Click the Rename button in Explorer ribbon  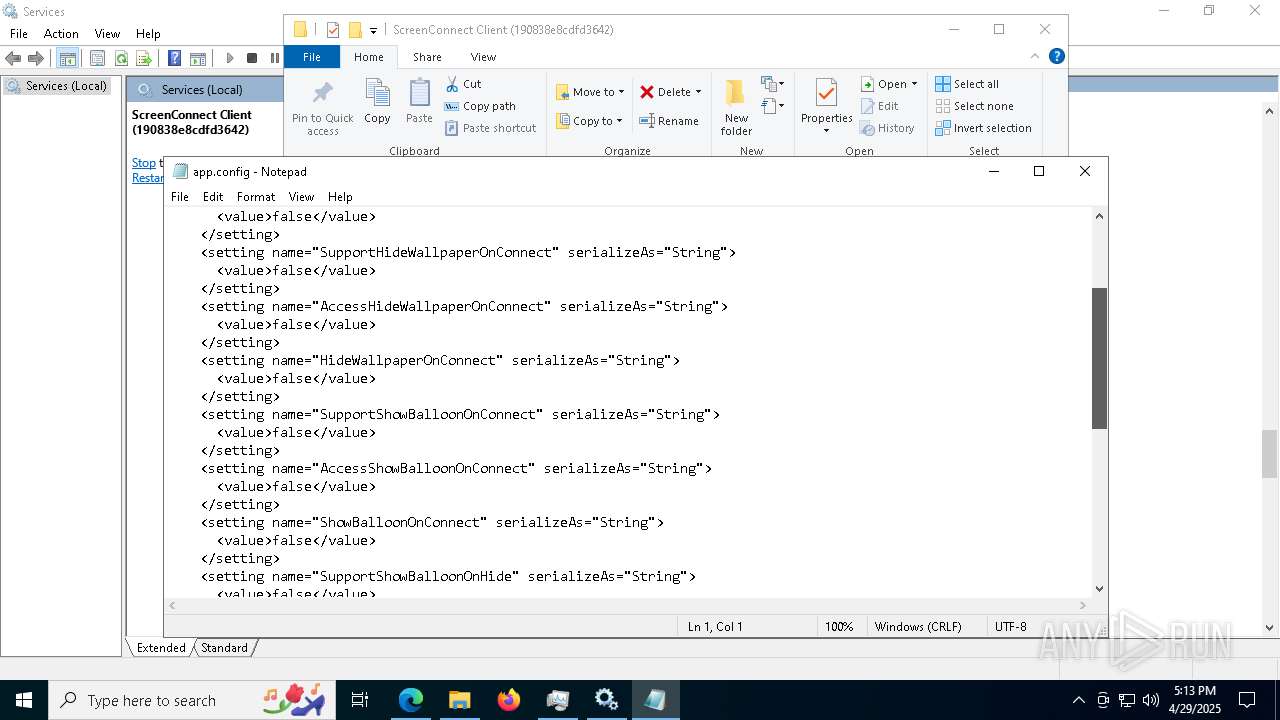tap(669, 121)
